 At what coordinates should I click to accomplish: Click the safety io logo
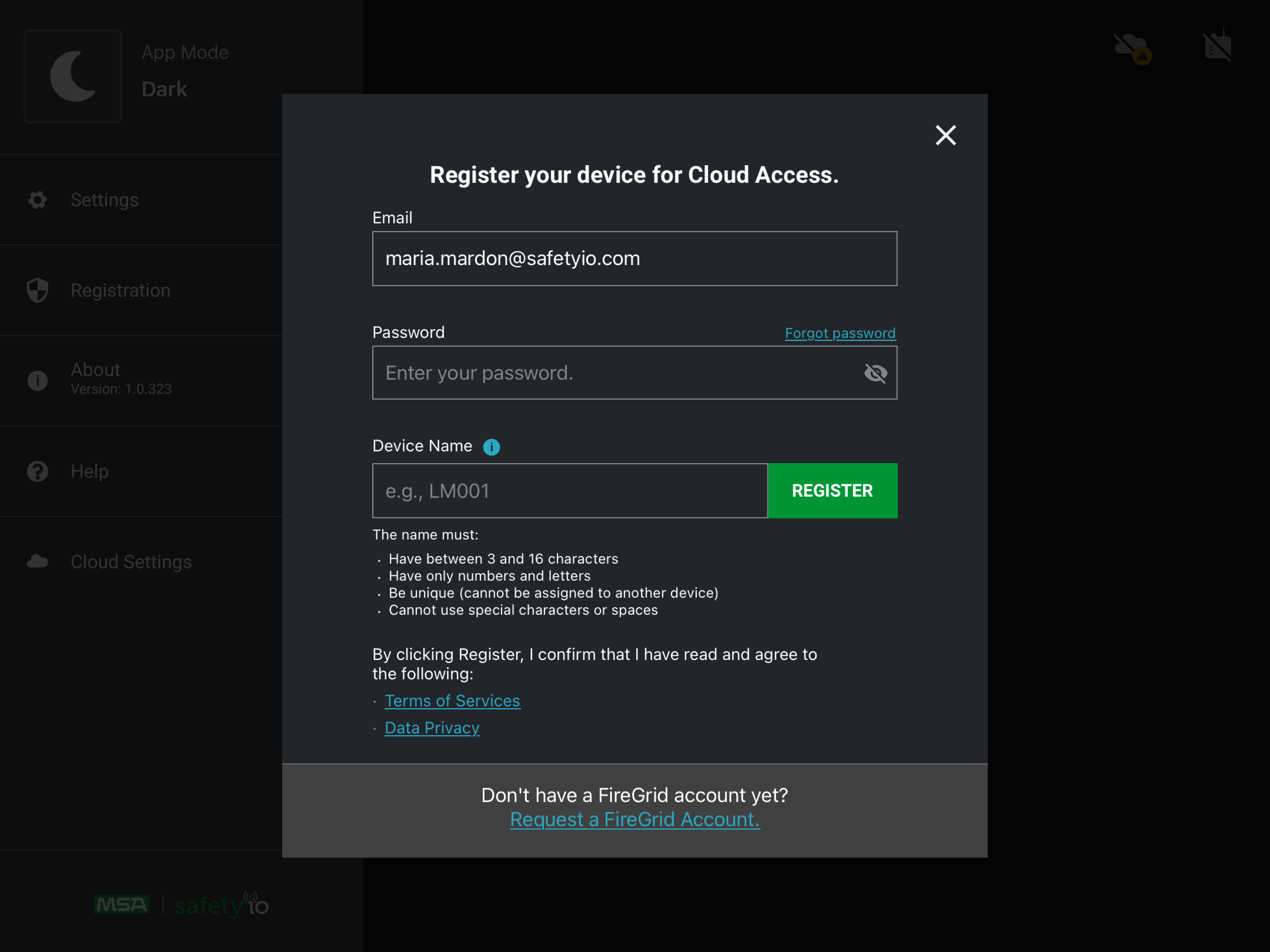pos(222,905)
